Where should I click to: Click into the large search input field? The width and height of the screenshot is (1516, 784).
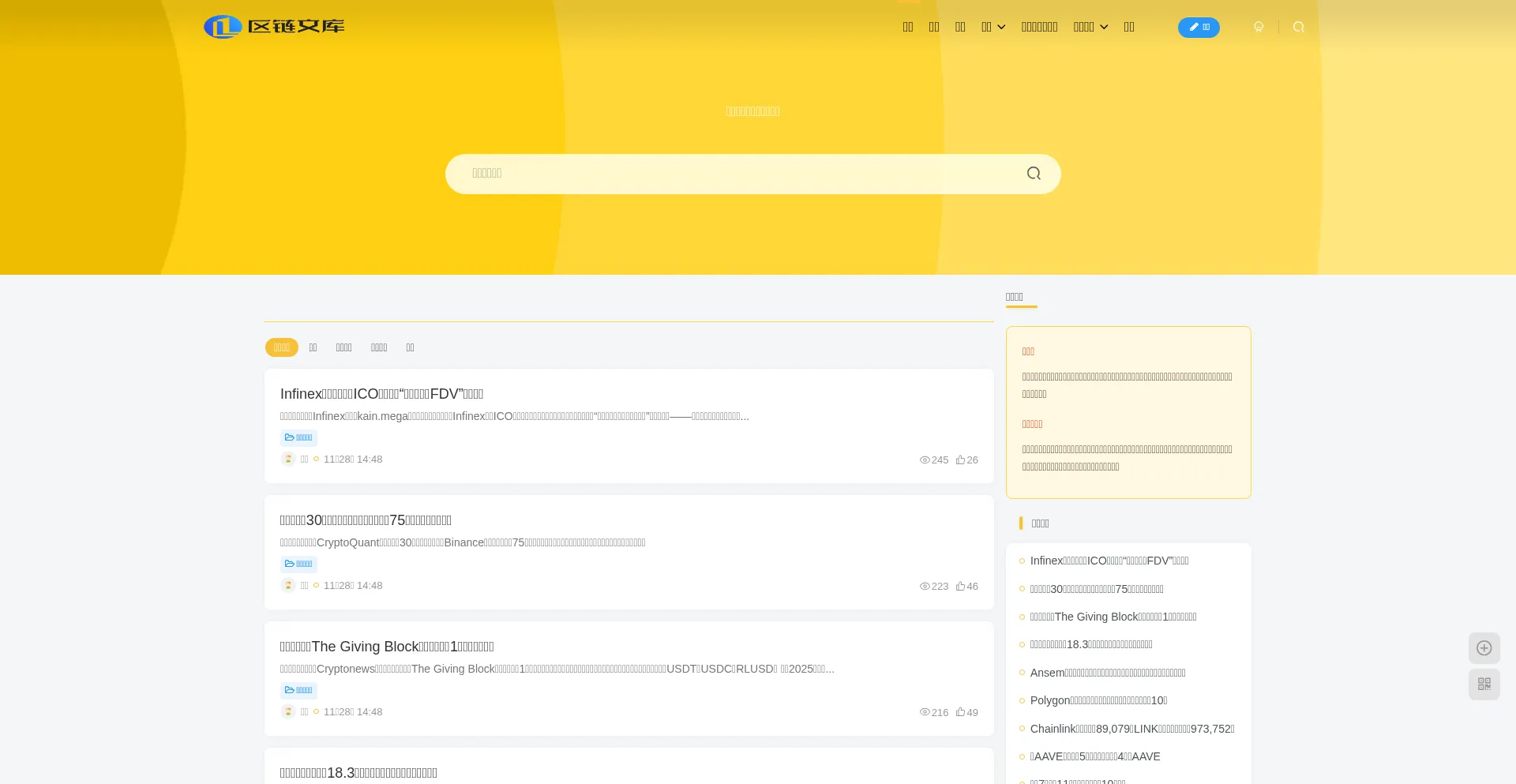click(734, 174)
